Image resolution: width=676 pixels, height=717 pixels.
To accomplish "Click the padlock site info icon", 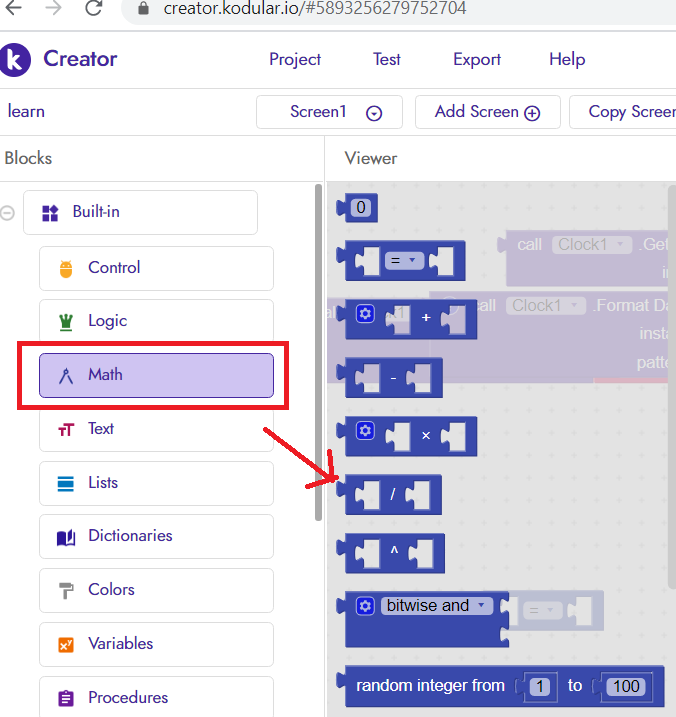I will point(143,8).
